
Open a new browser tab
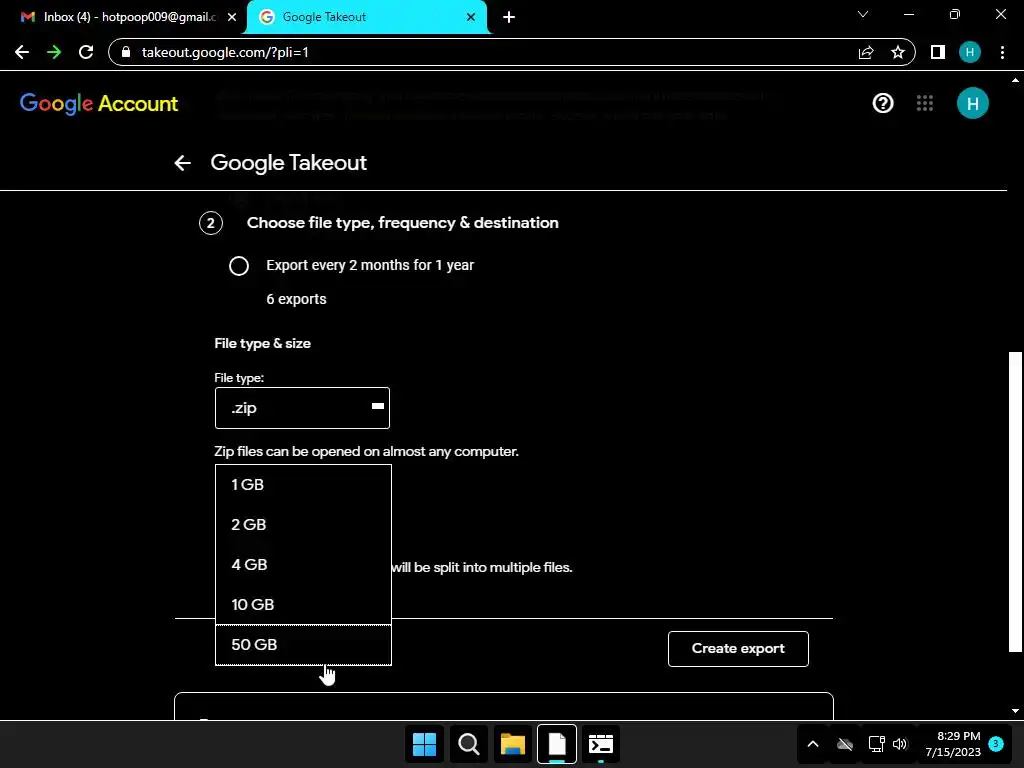pos(509,17)
